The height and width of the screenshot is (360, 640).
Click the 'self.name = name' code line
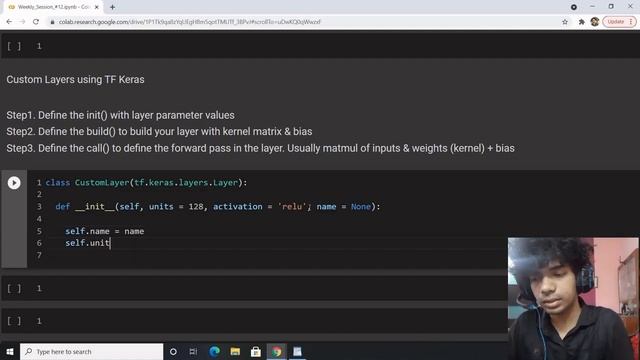click(x=104, y=231)
